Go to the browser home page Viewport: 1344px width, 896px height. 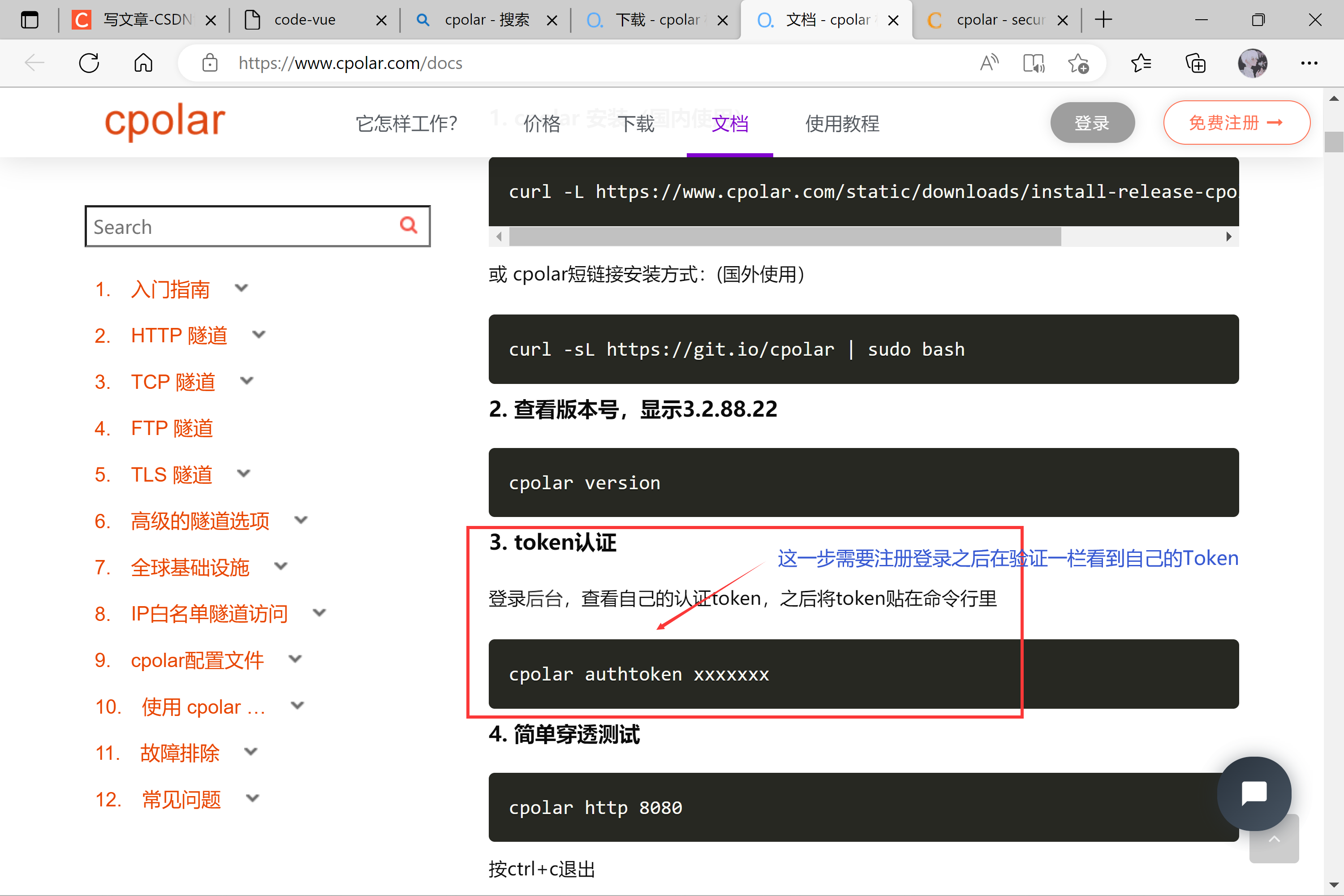143,63
